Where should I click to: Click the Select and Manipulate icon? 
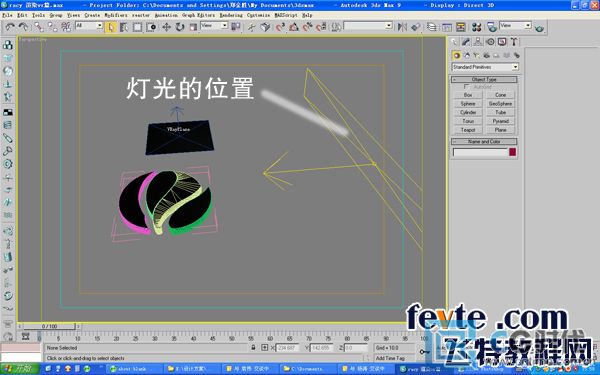coord(251,27)
